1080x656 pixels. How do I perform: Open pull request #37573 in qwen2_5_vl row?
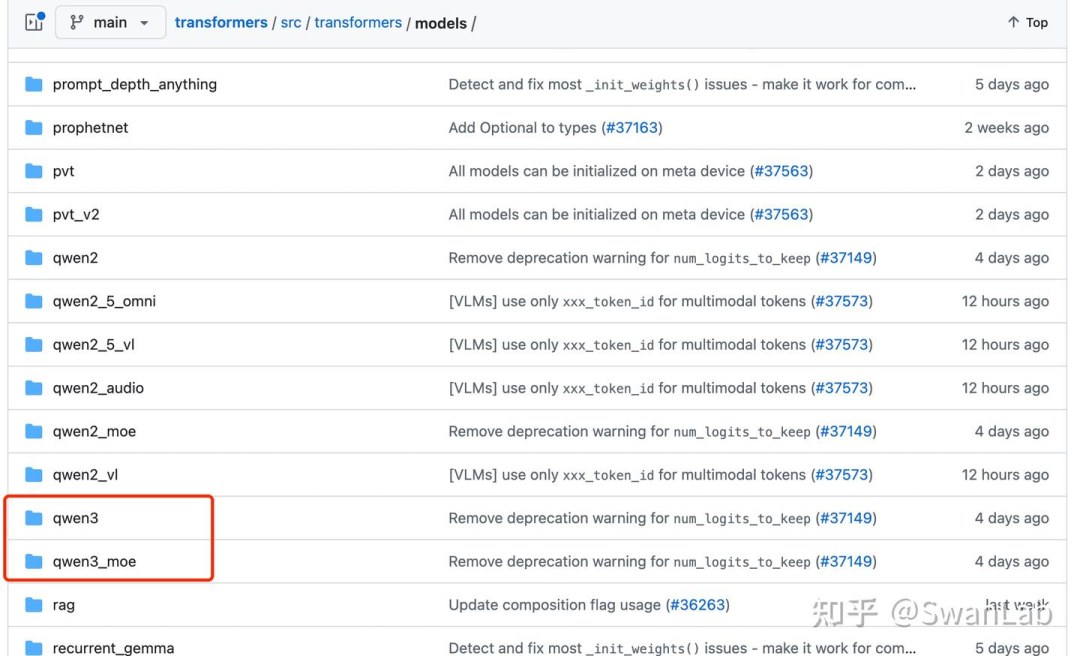(x=842, y=345)
